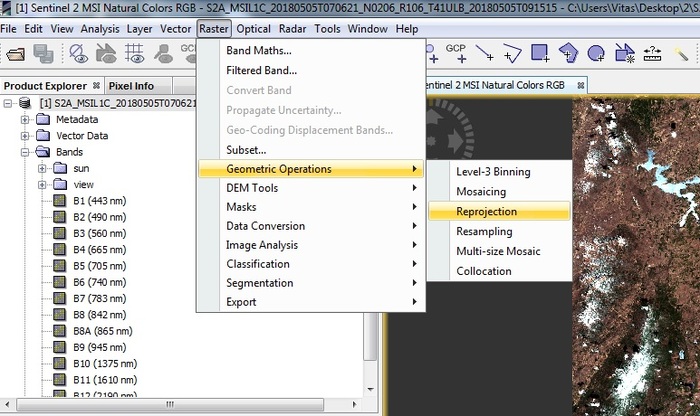
Task: Select the Draw Rectangle tool
Action: coord(540,52)
